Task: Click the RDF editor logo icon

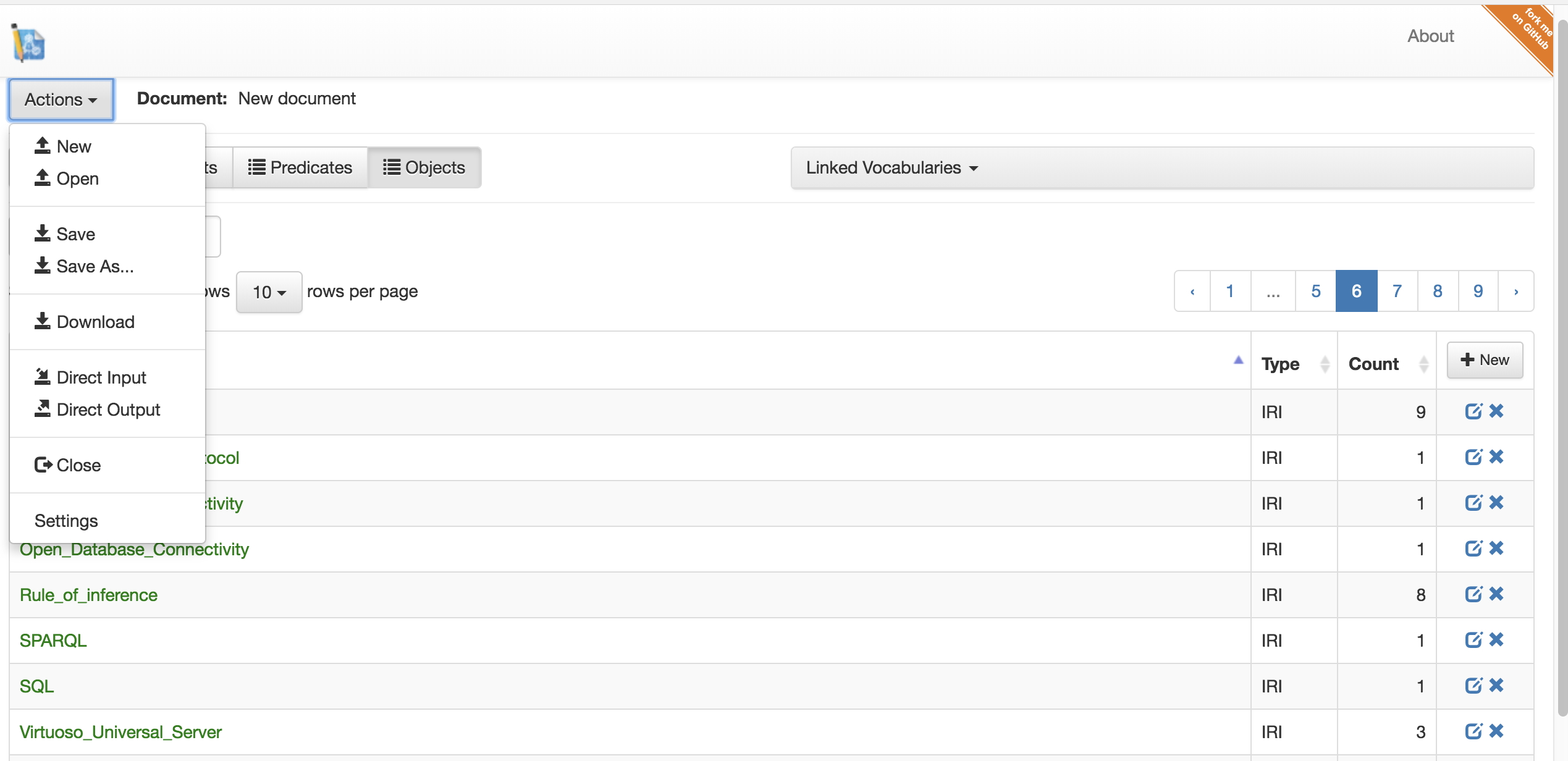Action: click(28, 42)
